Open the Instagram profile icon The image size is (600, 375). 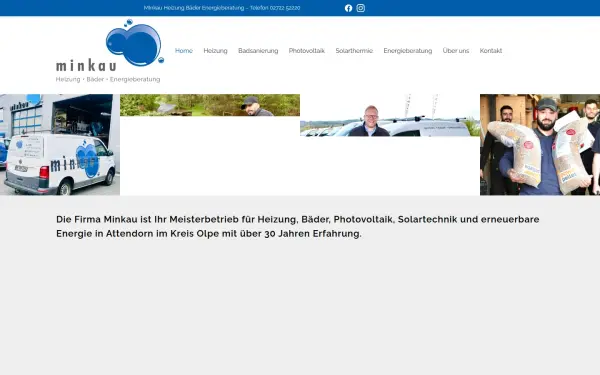click(360, 8)
